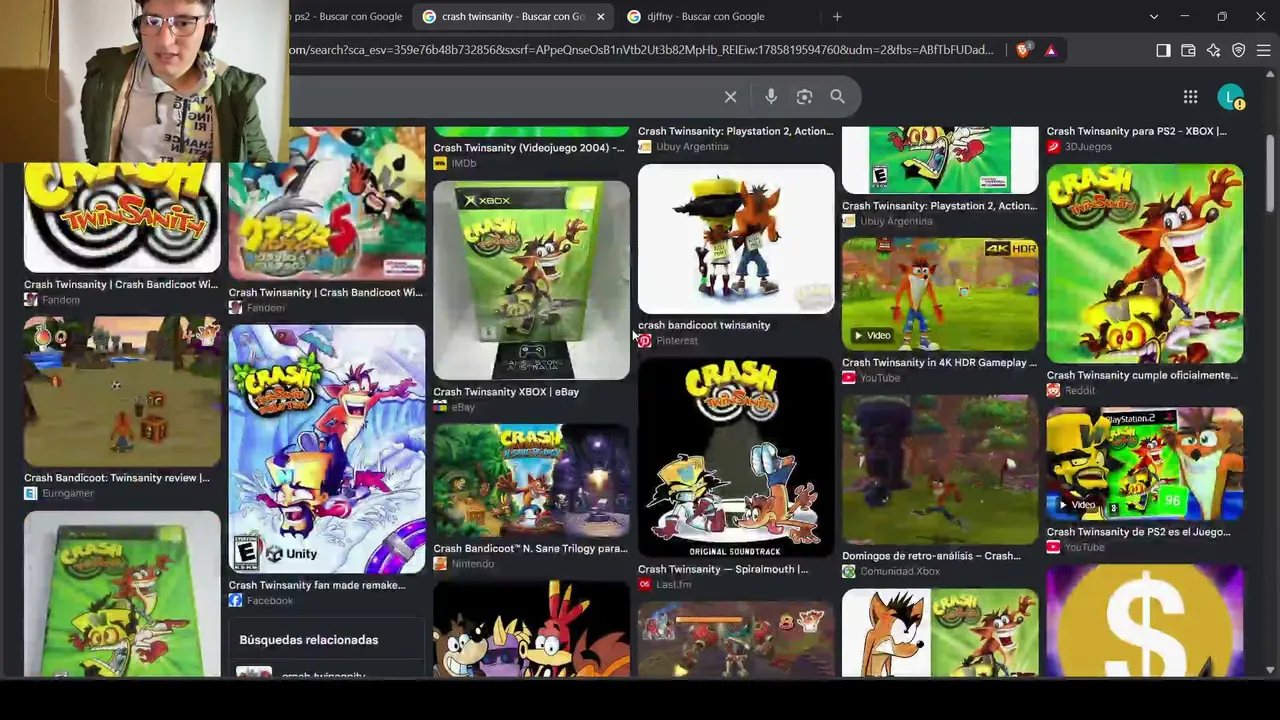The width and height of the screenshot is (1280, 720).
Task: Click the Pinterest favicon below crash bandicoot twinsanity
Action: click(x=644, y=341)
